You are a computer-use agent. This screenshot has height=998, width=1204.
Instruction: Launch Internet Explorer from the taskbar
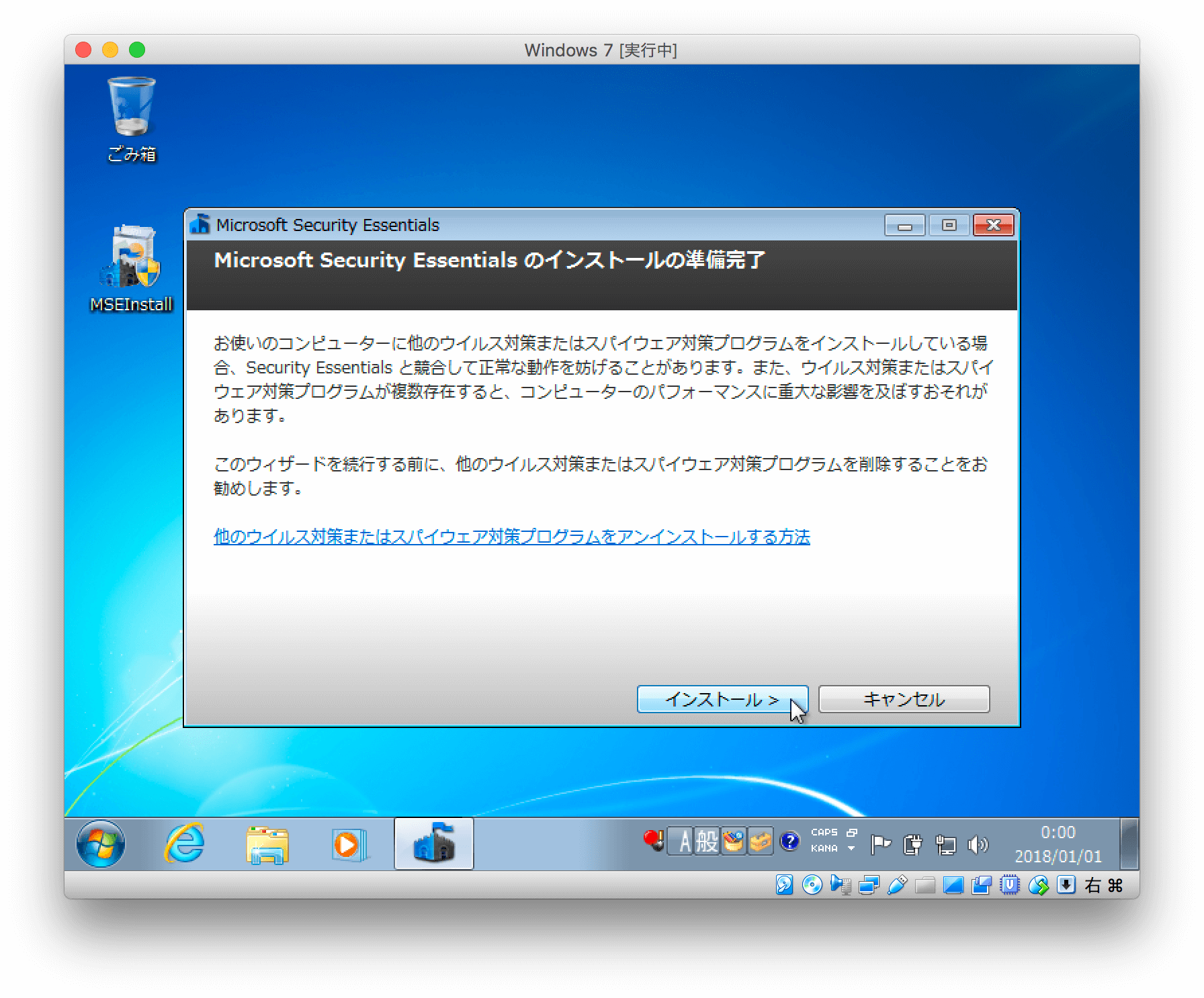coord(186,844)
